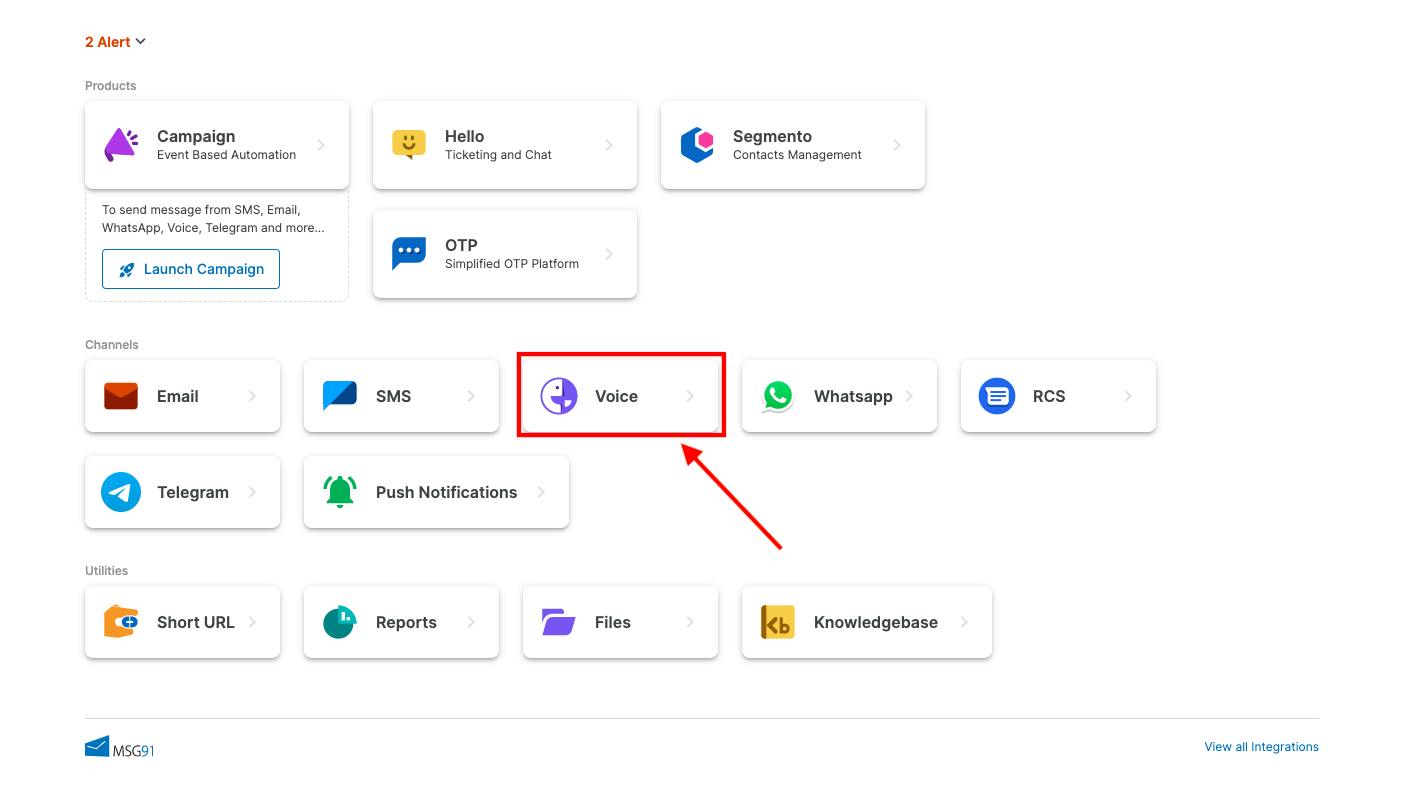The height and width of the screenshot is (785, 1416).
Task: Click the chevron on the Reports card
Action: (x=471, y=622)
